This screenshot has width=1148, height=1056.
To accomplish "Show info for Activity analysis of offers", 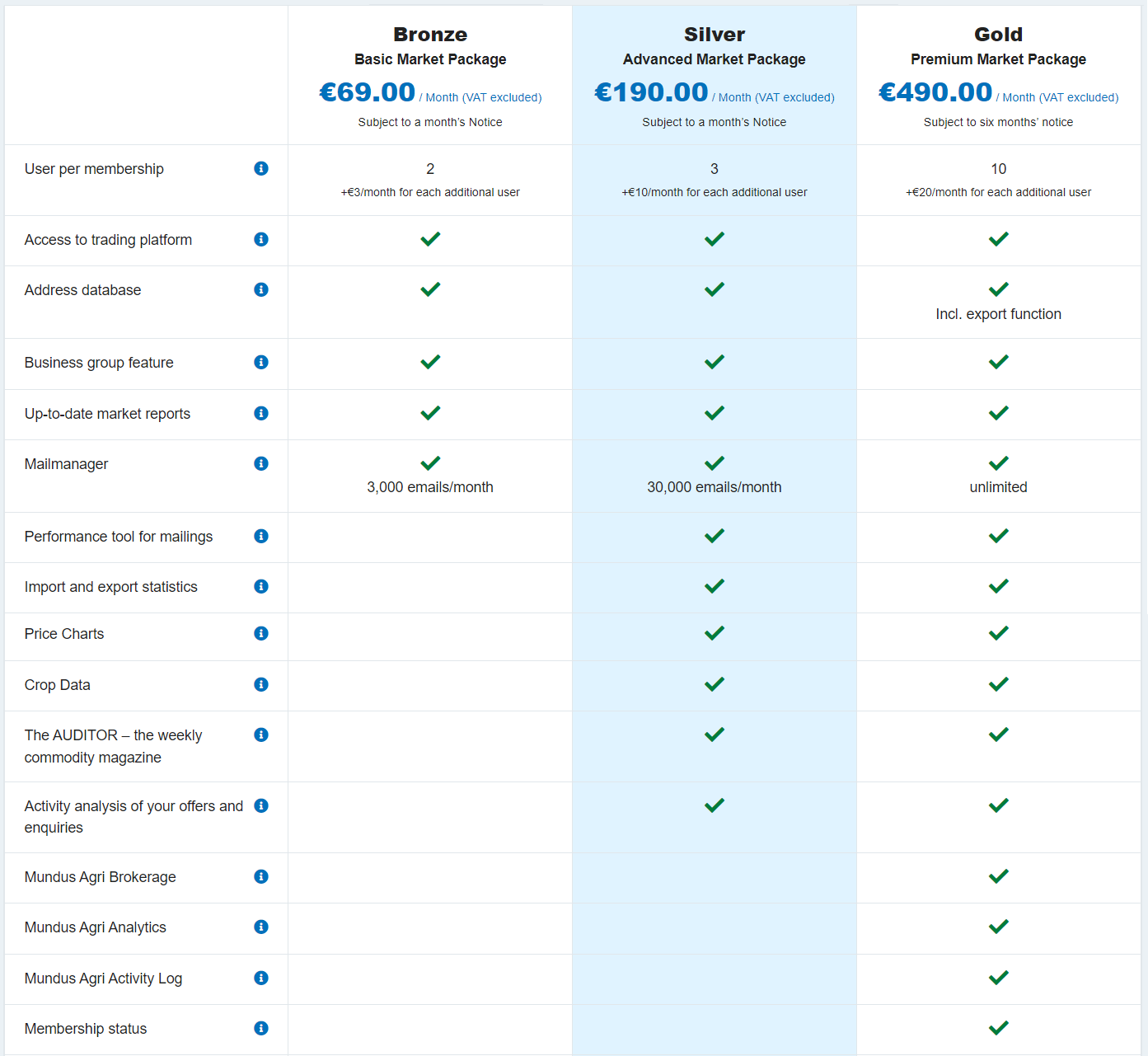I will tap(261, 805).
